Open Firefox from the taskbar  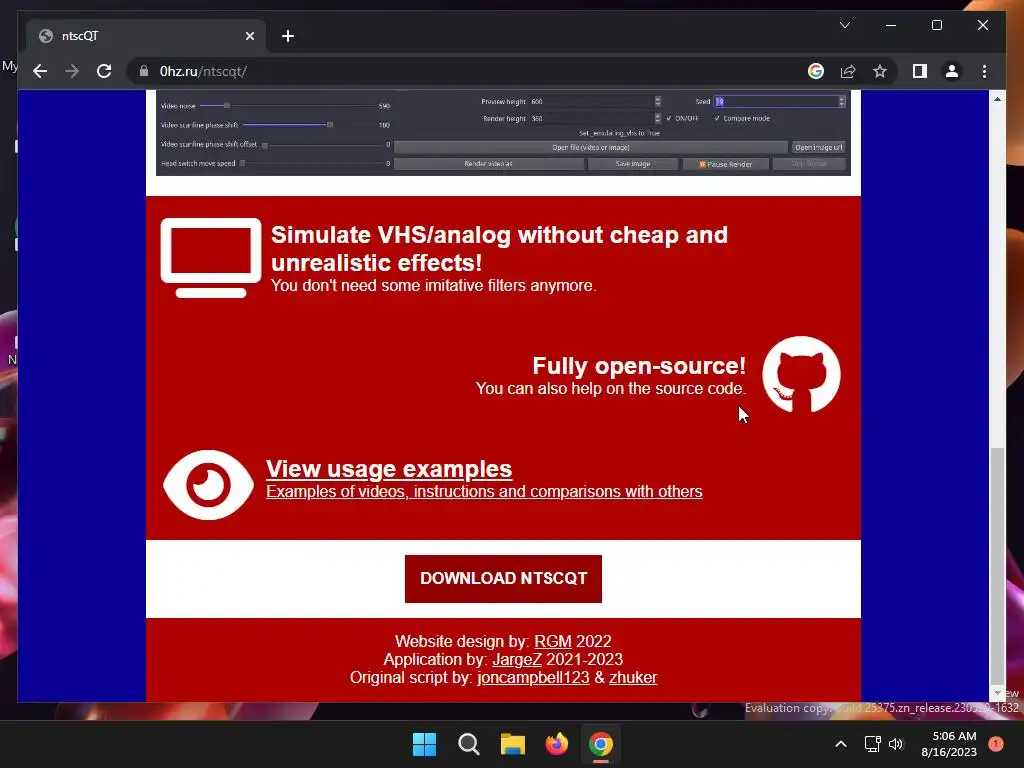pos(557,744)
